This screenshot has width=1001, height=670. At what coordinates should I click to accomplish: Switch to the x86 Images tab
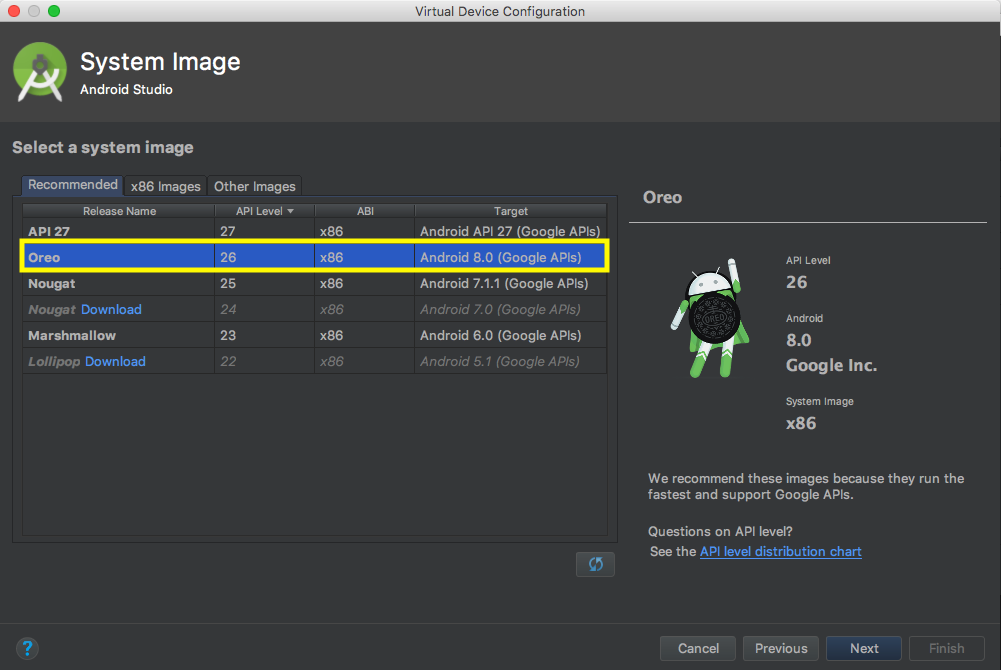tap(166, 186)
